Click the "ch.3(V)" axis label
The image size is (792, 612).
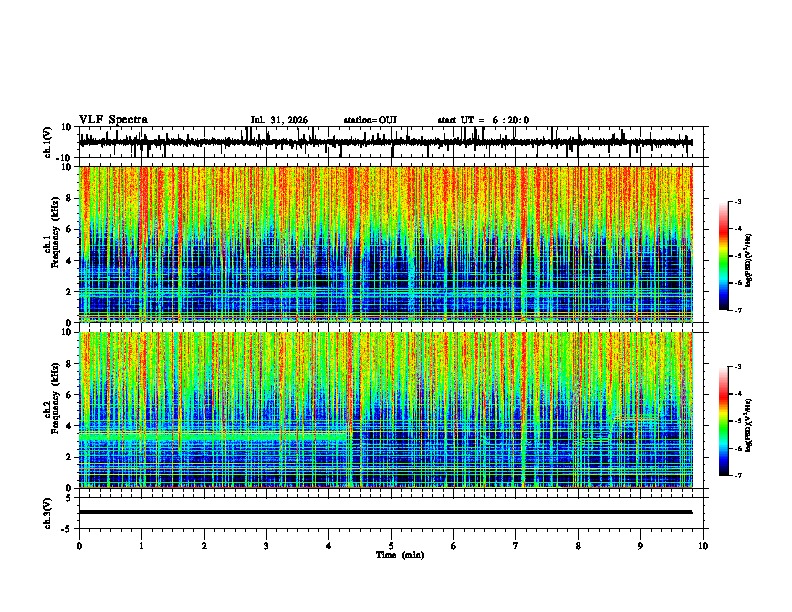tap(48, 513)
